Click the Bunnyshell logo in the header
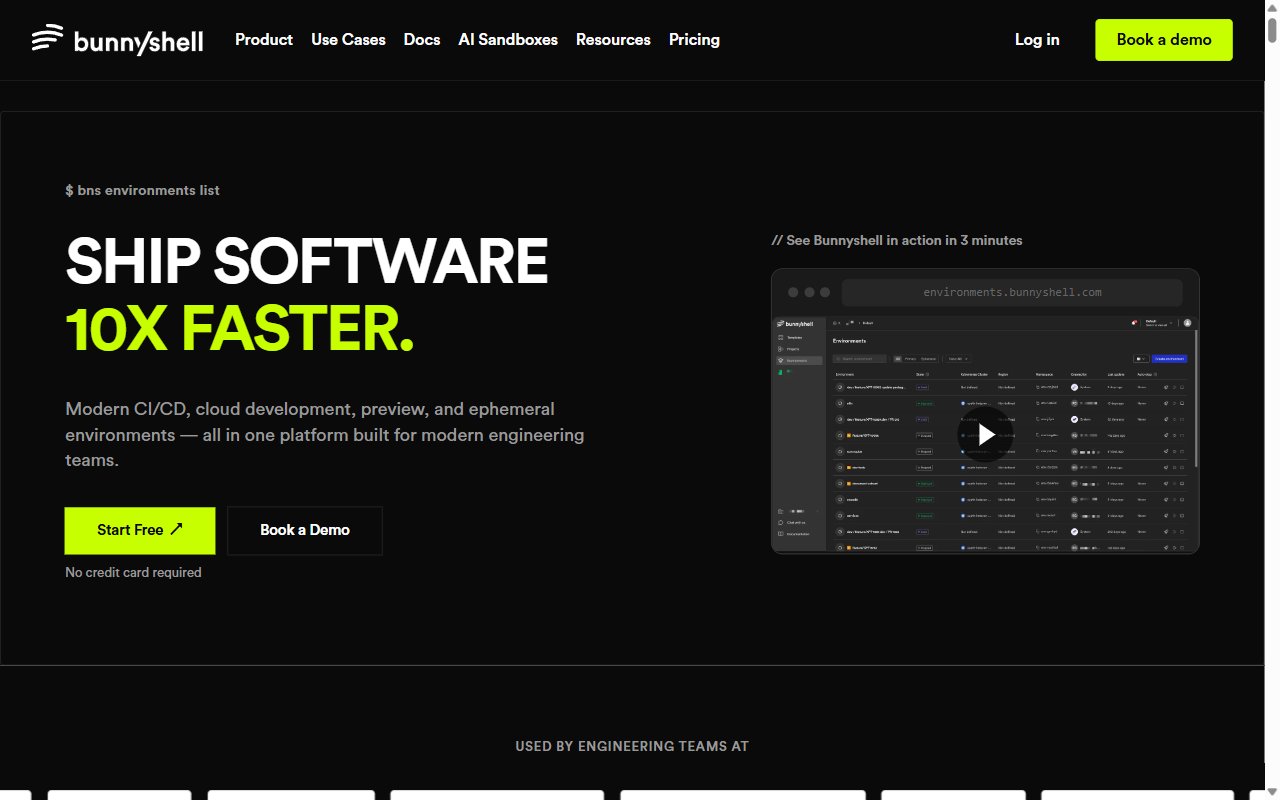1280x800 pixels. tap(117, 40)
